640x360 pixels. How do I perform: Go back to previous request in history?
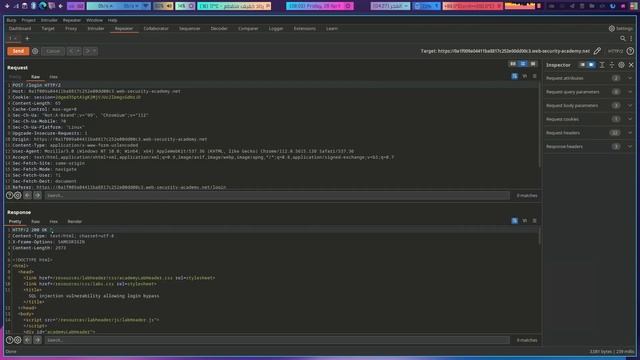(71, 51)
